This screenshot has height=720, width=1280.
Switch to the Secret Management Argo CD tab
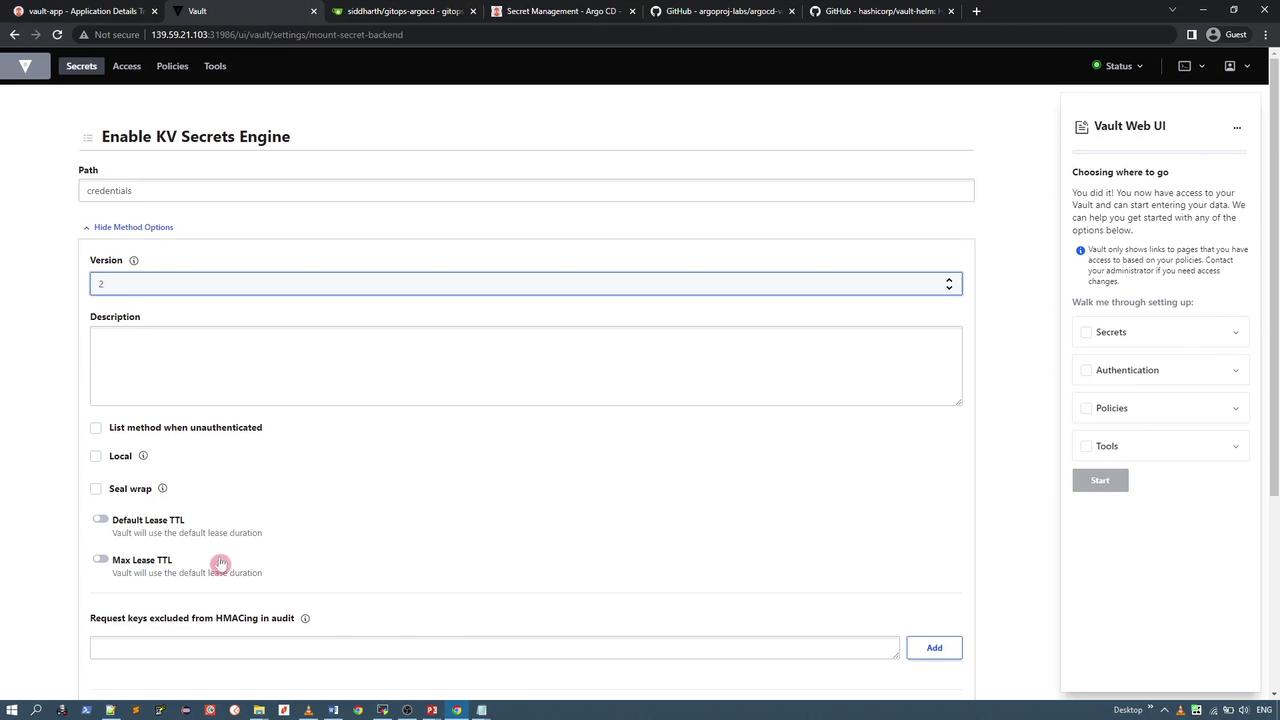click(x=563, y=11)
